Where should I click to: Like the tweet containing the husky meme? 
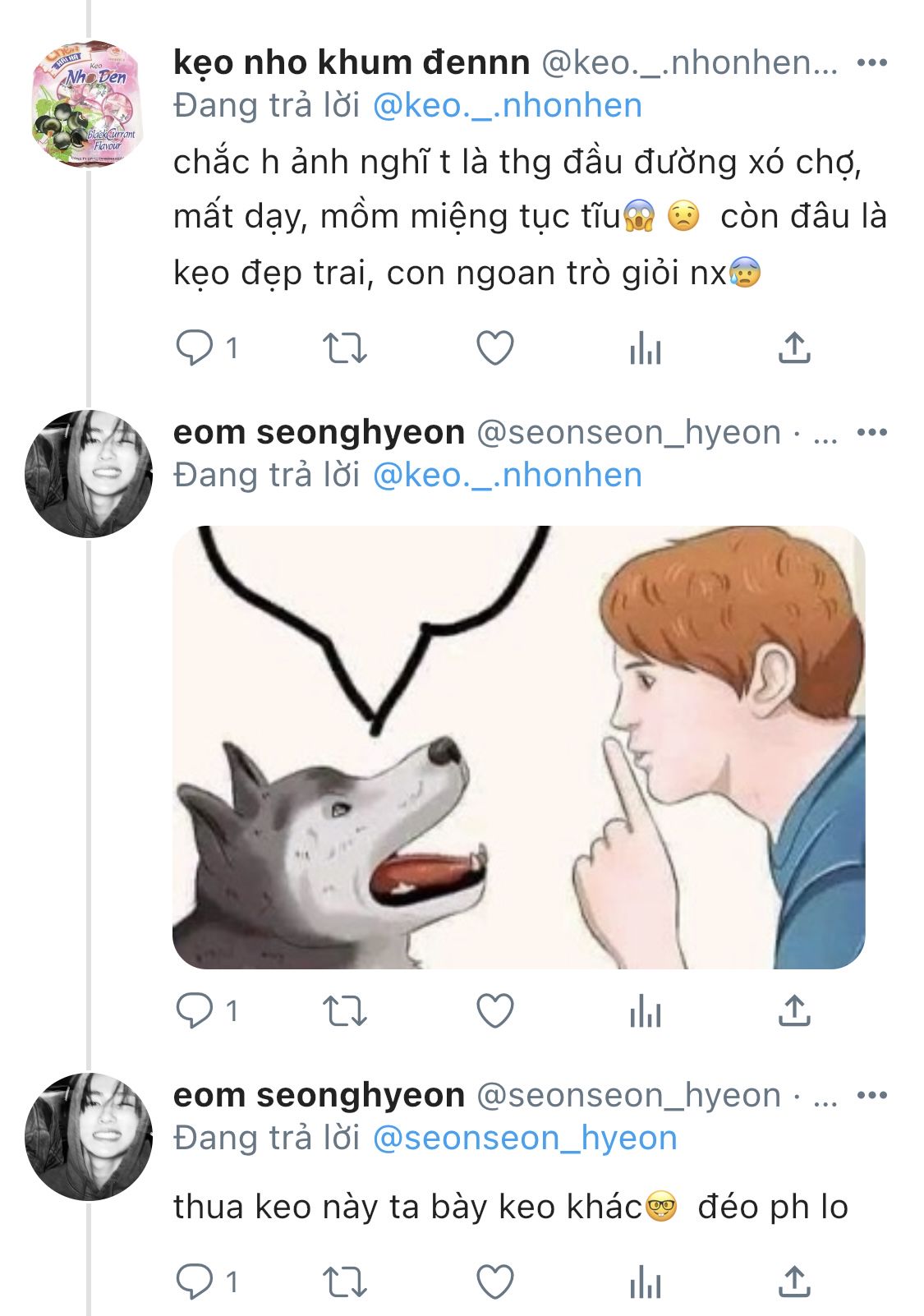(495, 1010)
